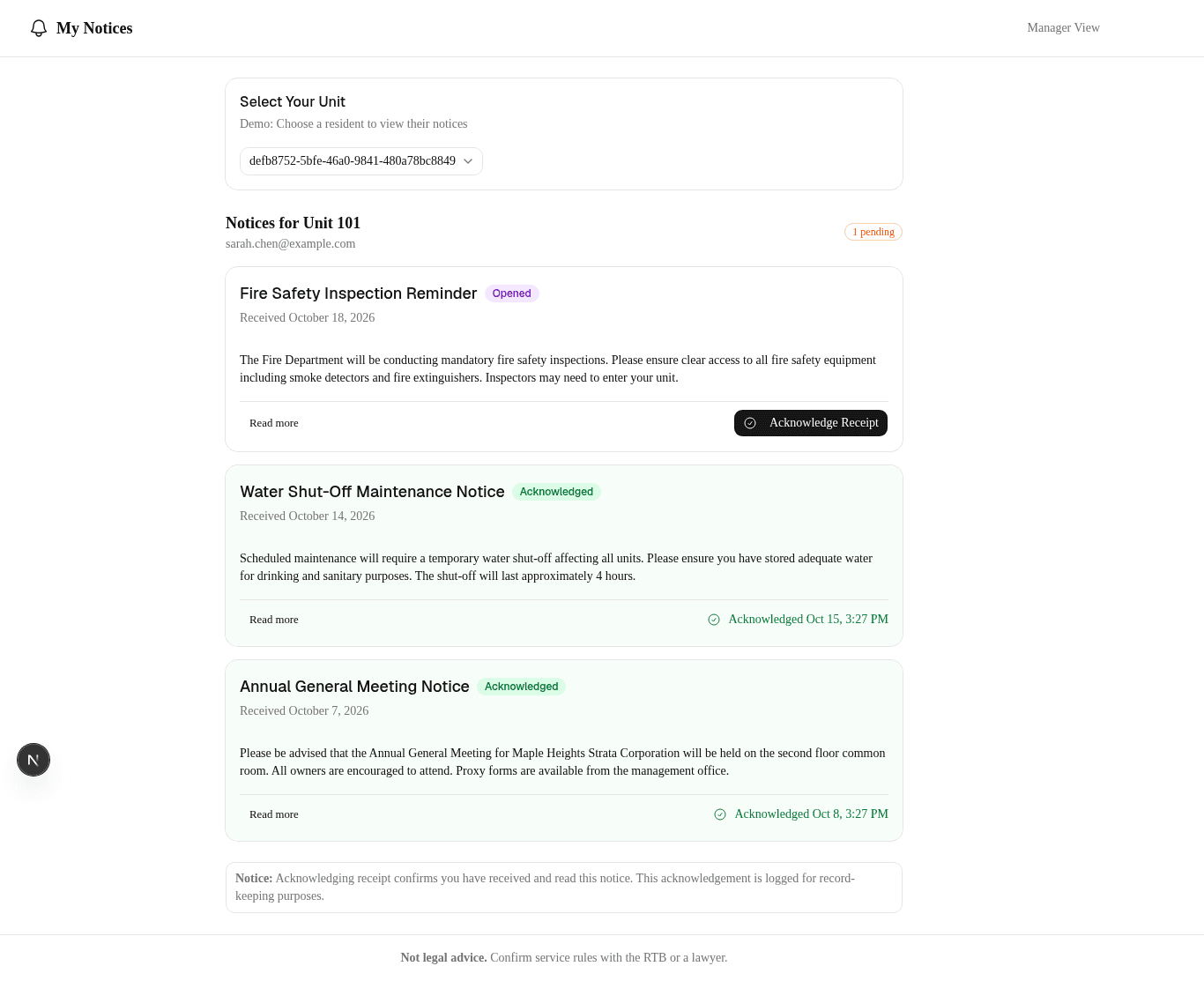Click the bell icon beside My Notices
The width and height of the screenshot is (1204, 981).
point(39,28)
